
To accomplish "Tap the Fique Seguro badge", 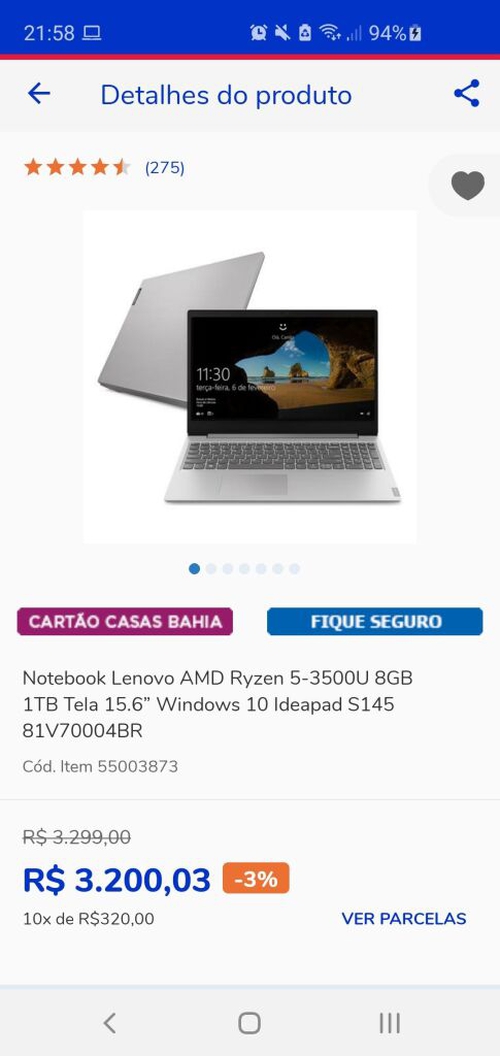I will (375, 622).
